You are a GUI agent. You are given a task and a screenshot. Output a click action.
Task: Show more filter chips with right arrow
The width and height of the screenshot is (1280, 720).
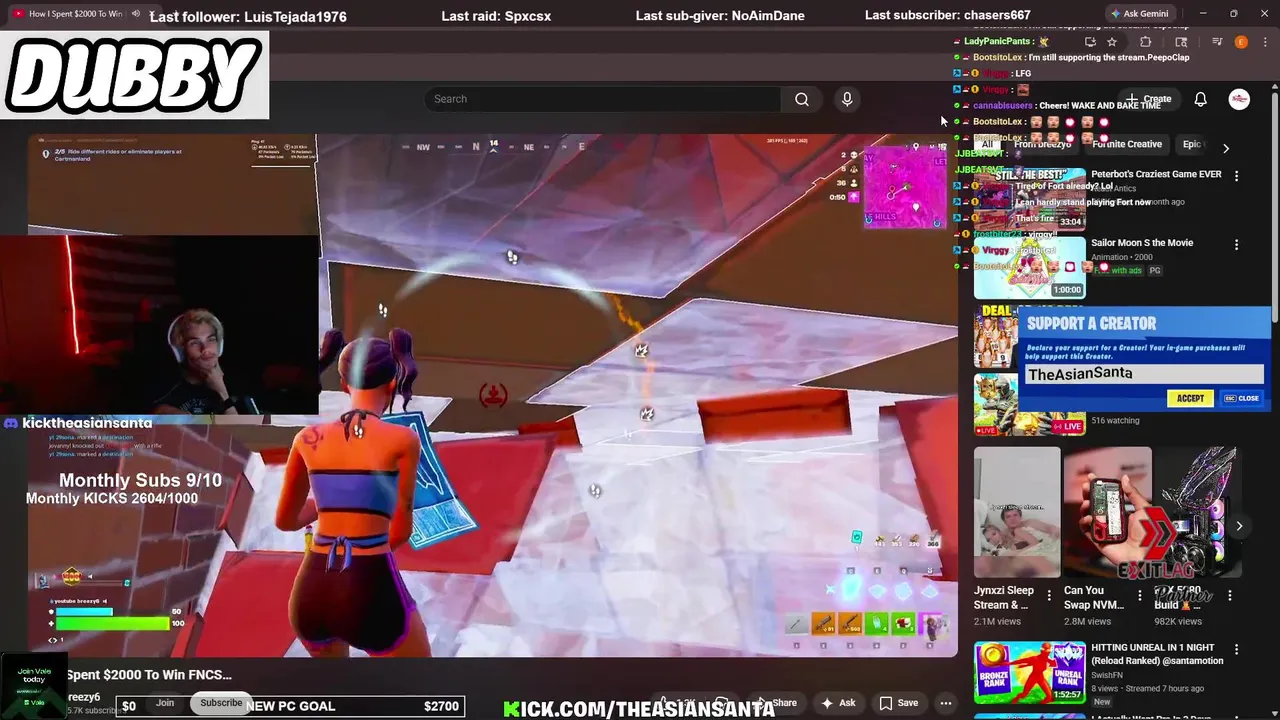1226,148
